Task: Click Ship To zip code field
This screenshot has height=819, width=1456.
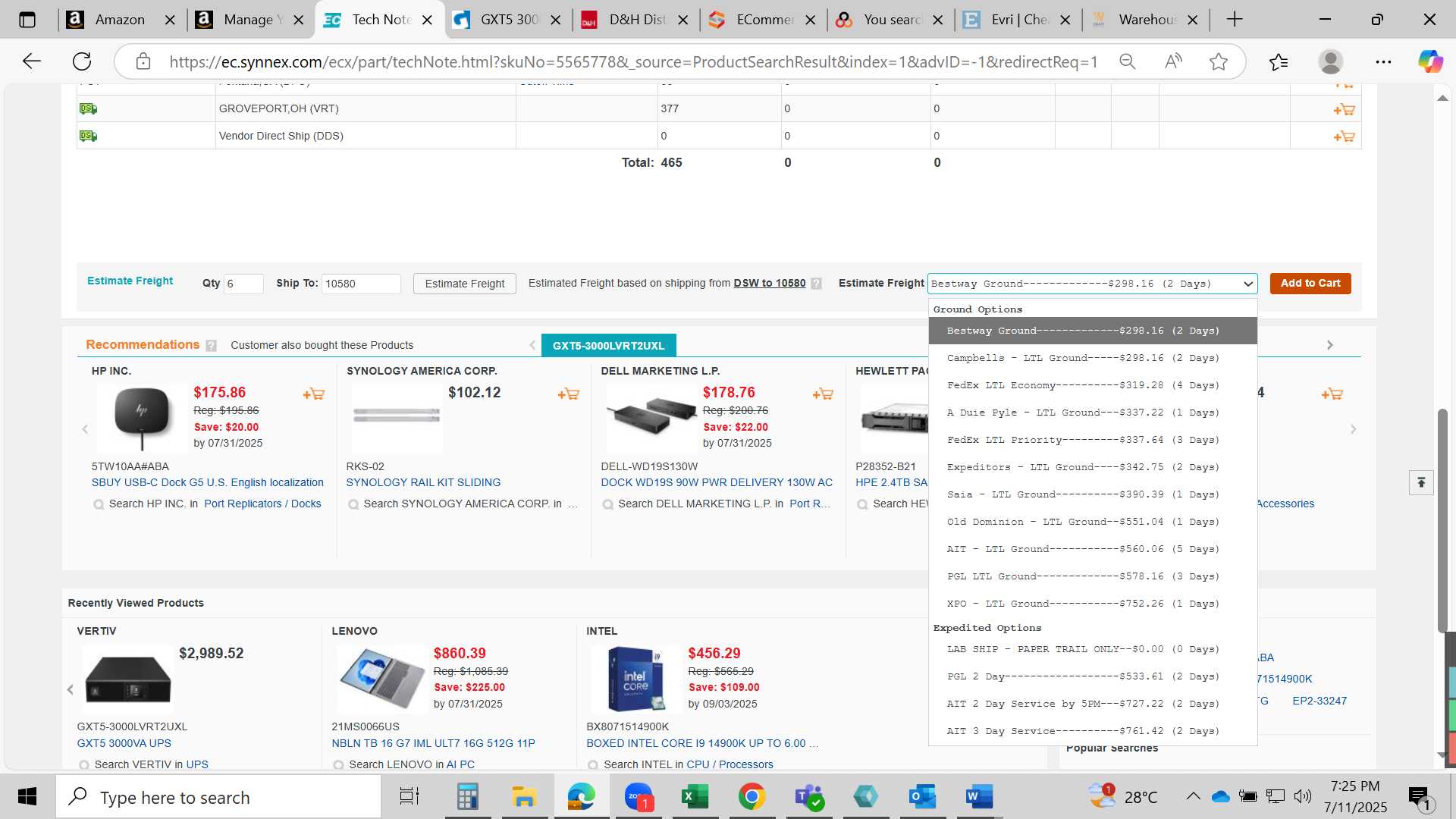Action: point(361,284)
